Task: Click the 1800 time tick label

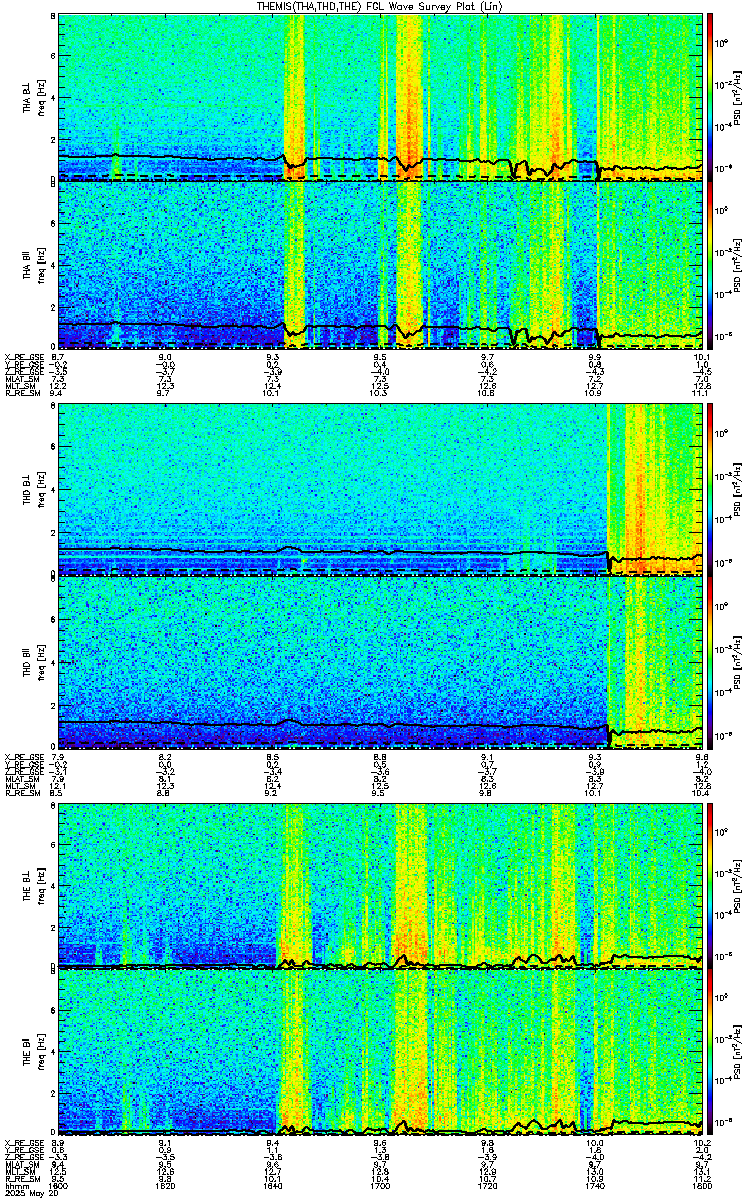Action: pyautogui.click(x=702, y=1185)
